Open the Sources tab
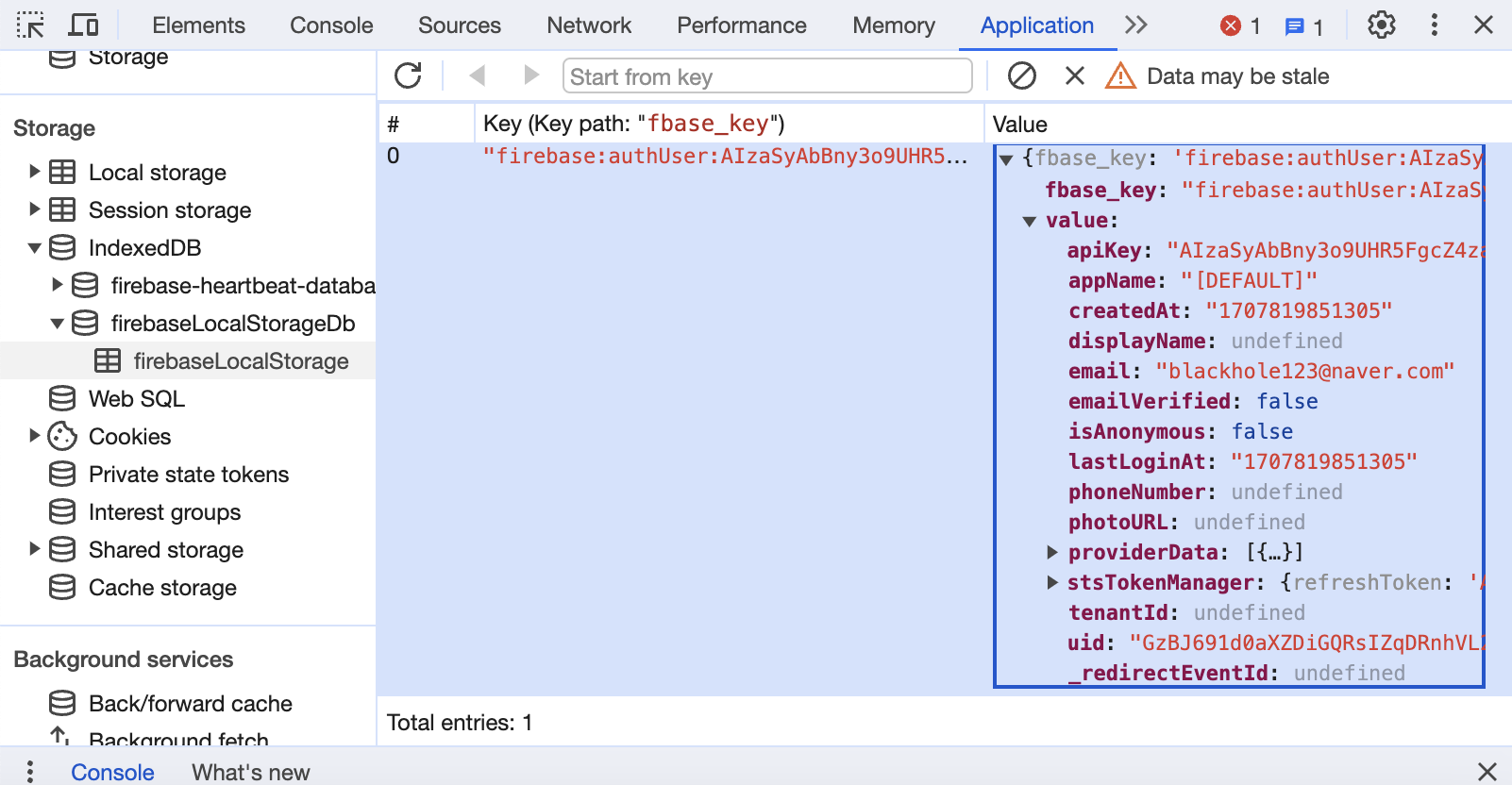This screenshot has width=1512, height=785. [460, 25]
